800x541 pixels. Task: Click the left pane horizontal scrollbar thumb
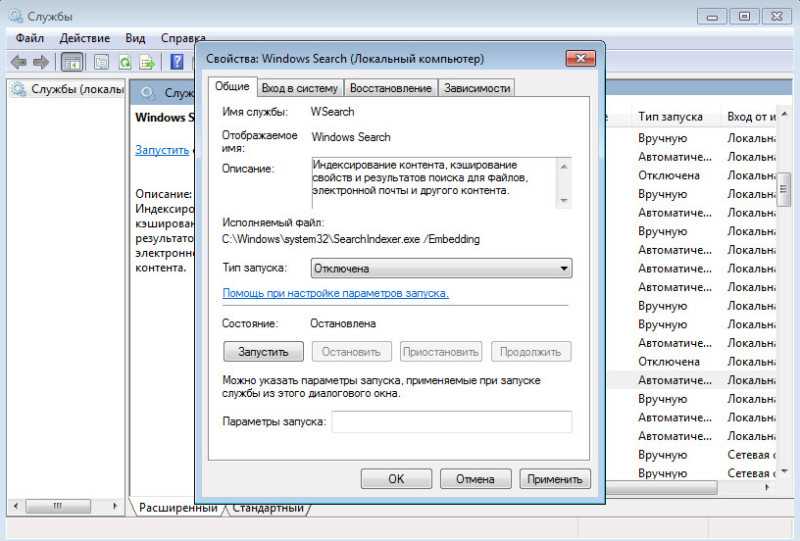(58, 506)
